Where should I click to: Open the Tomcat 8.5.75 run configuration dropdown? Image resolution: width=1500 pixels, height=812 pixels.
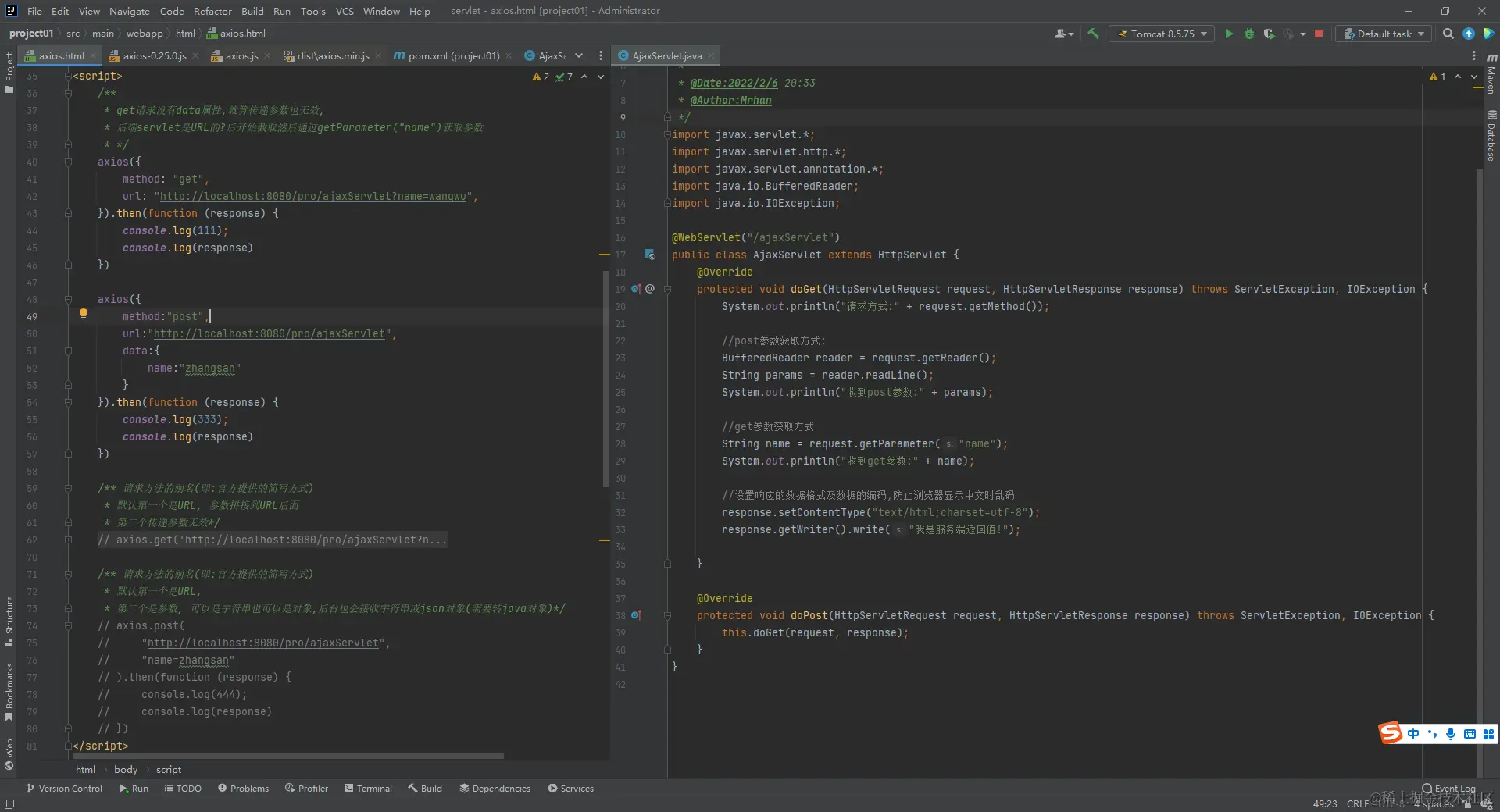pyautogui.click(x=1162, y=34)
